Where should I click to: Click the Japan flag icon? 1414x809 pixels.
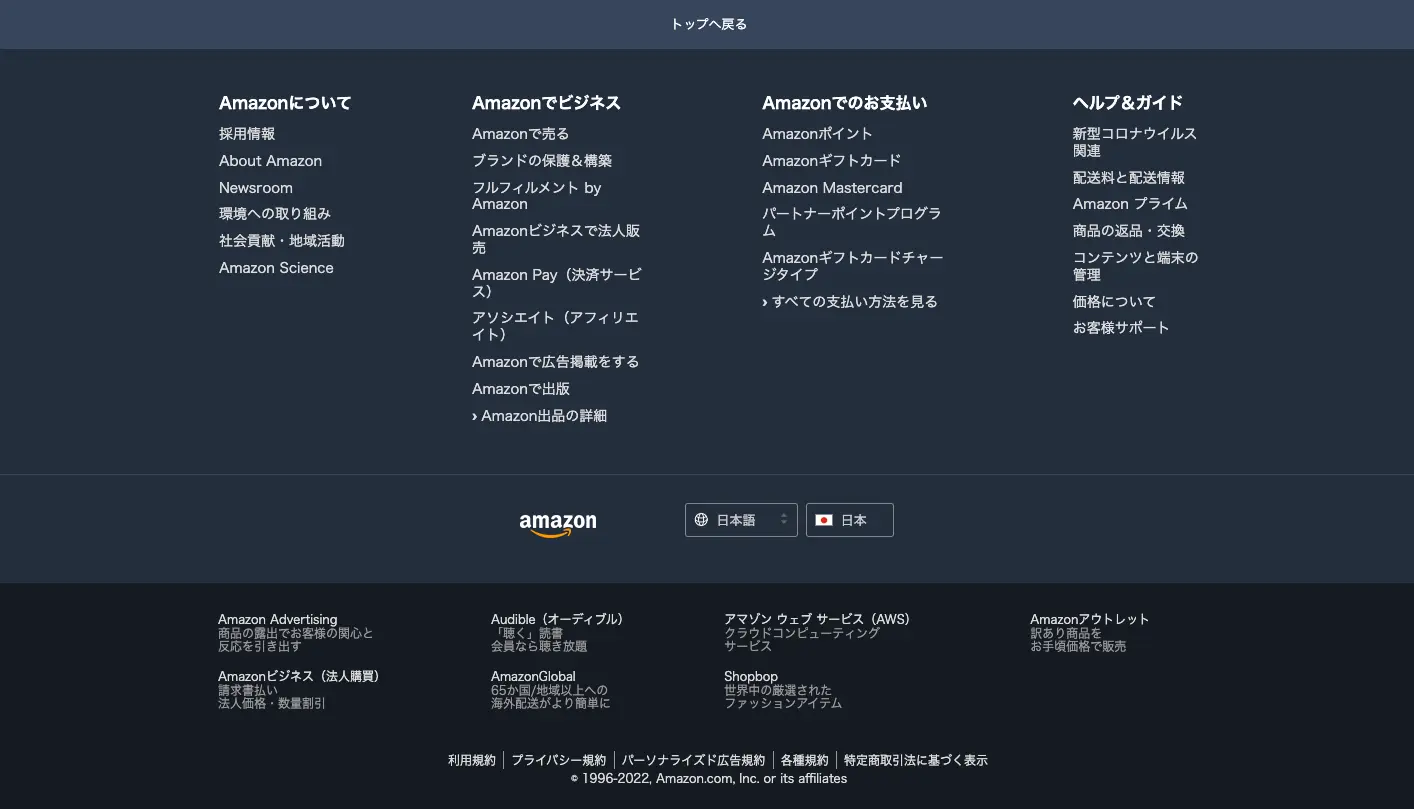[824, 520]
